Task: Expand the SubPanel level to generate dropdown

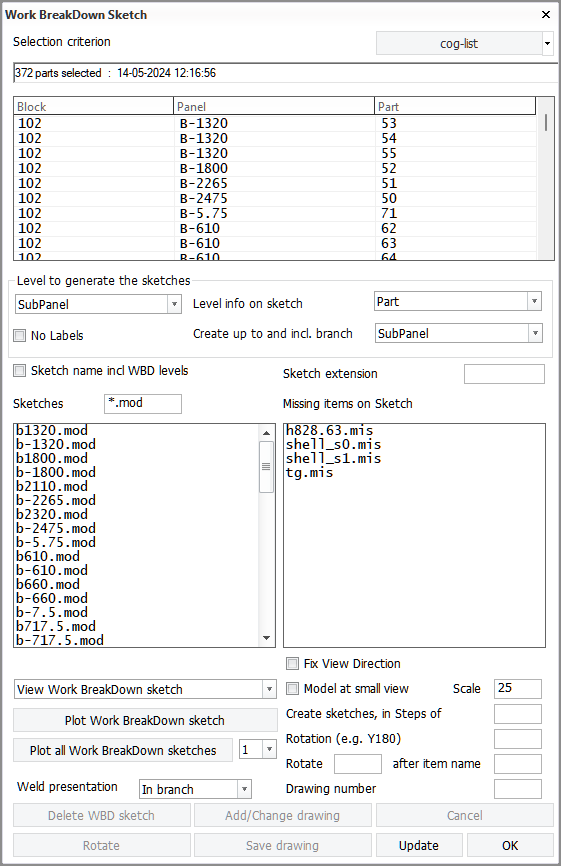Action: (x=174, y=304)
